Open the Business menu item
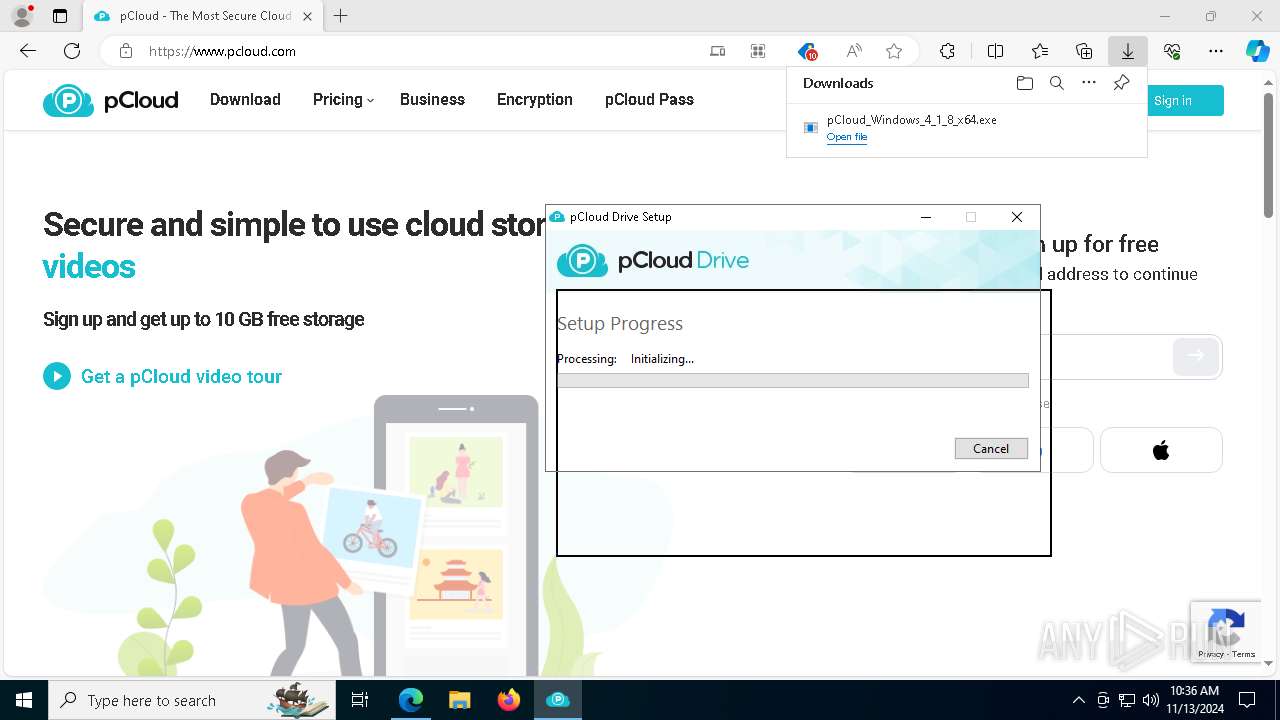 (x=432, y=99)
